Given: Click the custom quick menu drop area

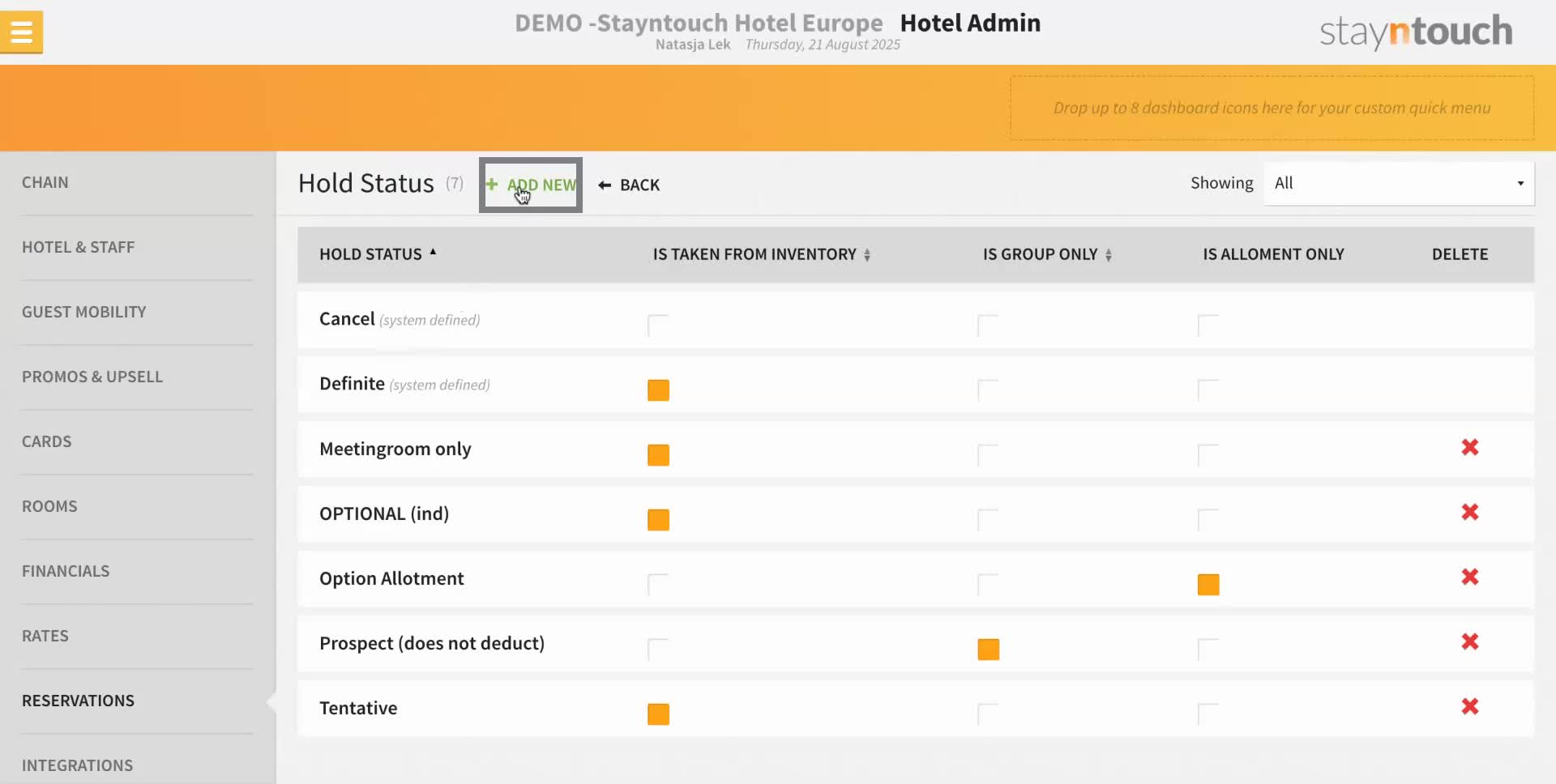Looking at the screenshot, I should 1272,108.
